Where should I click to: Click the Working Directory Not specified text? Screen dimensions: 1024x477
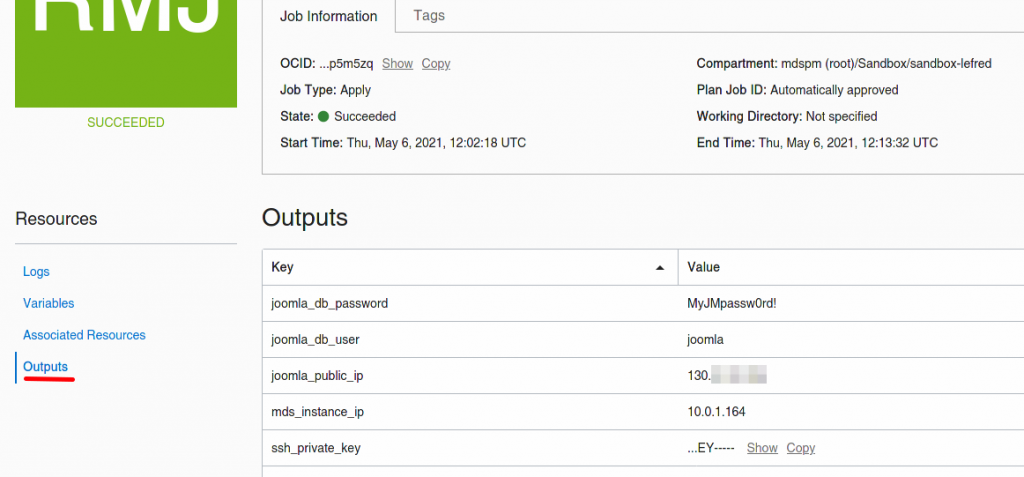point(841,117)
